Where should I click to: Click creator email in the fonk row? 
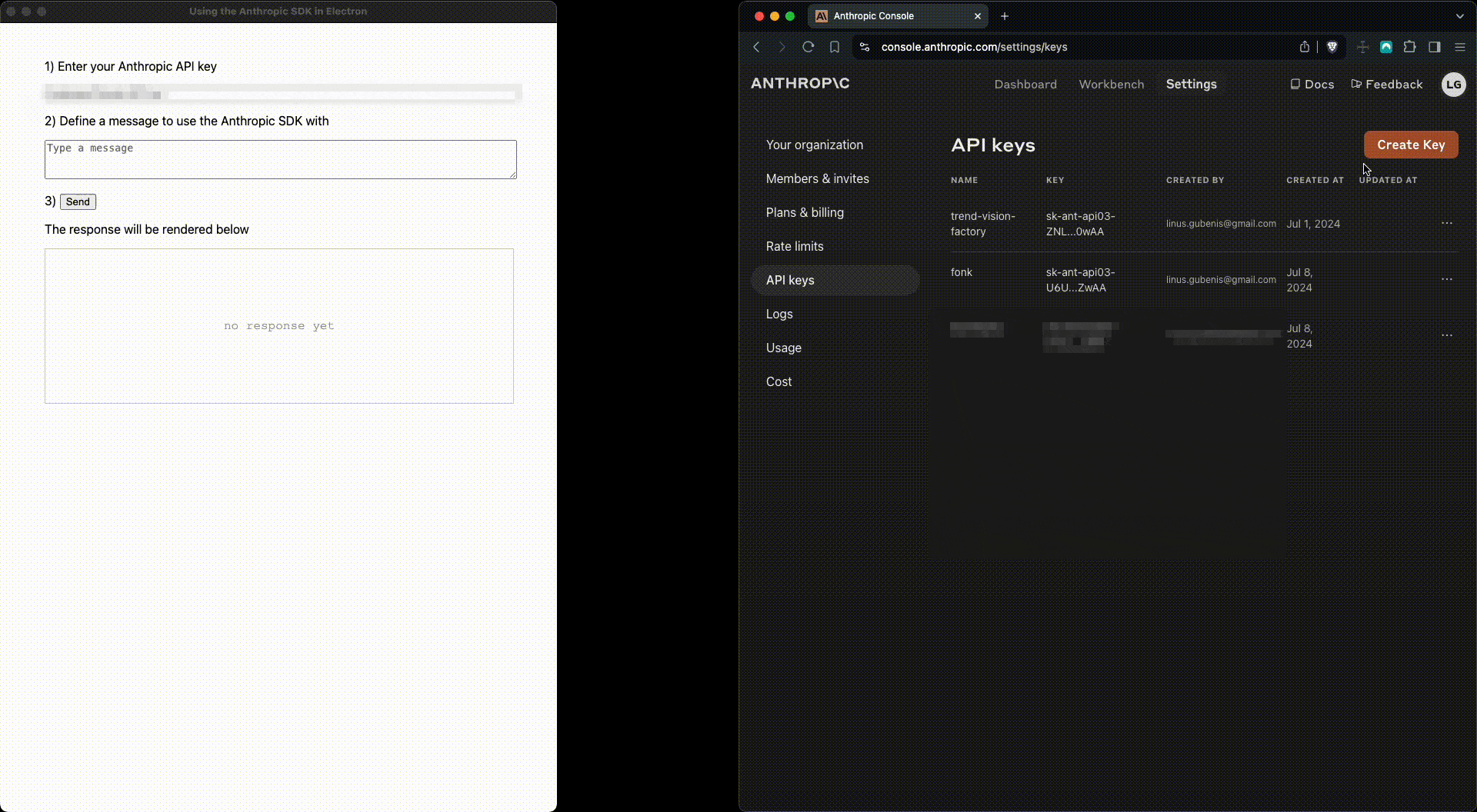pos(1221,280)
